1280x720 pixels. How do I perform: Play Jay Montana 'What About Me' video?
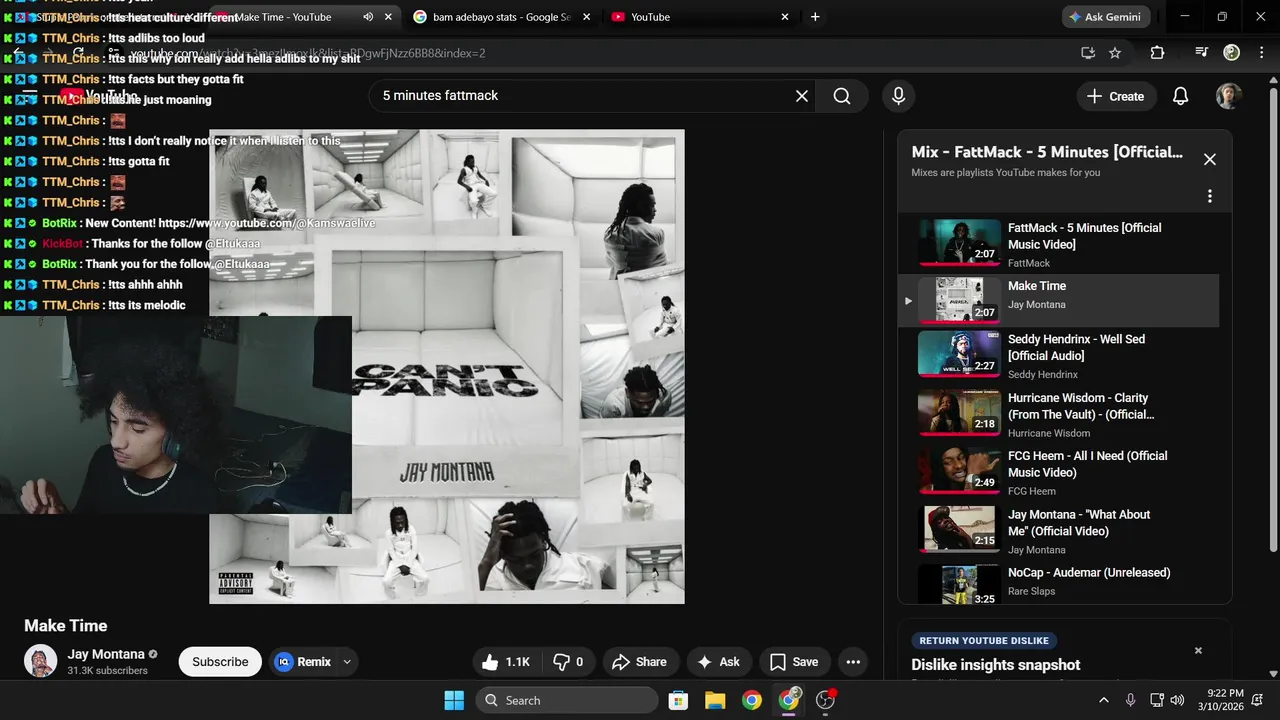click(1058, 530)
